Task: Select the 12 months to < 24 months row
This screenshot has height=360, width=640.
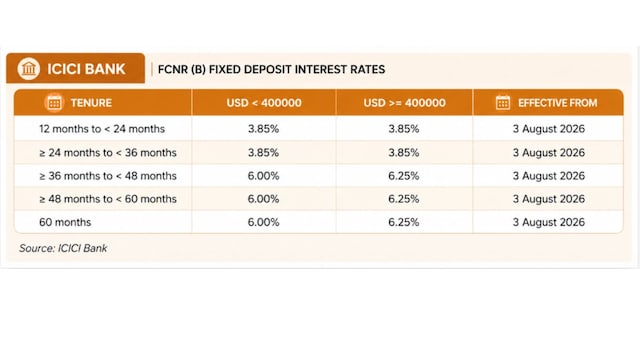Action: (x=319, y=129)
